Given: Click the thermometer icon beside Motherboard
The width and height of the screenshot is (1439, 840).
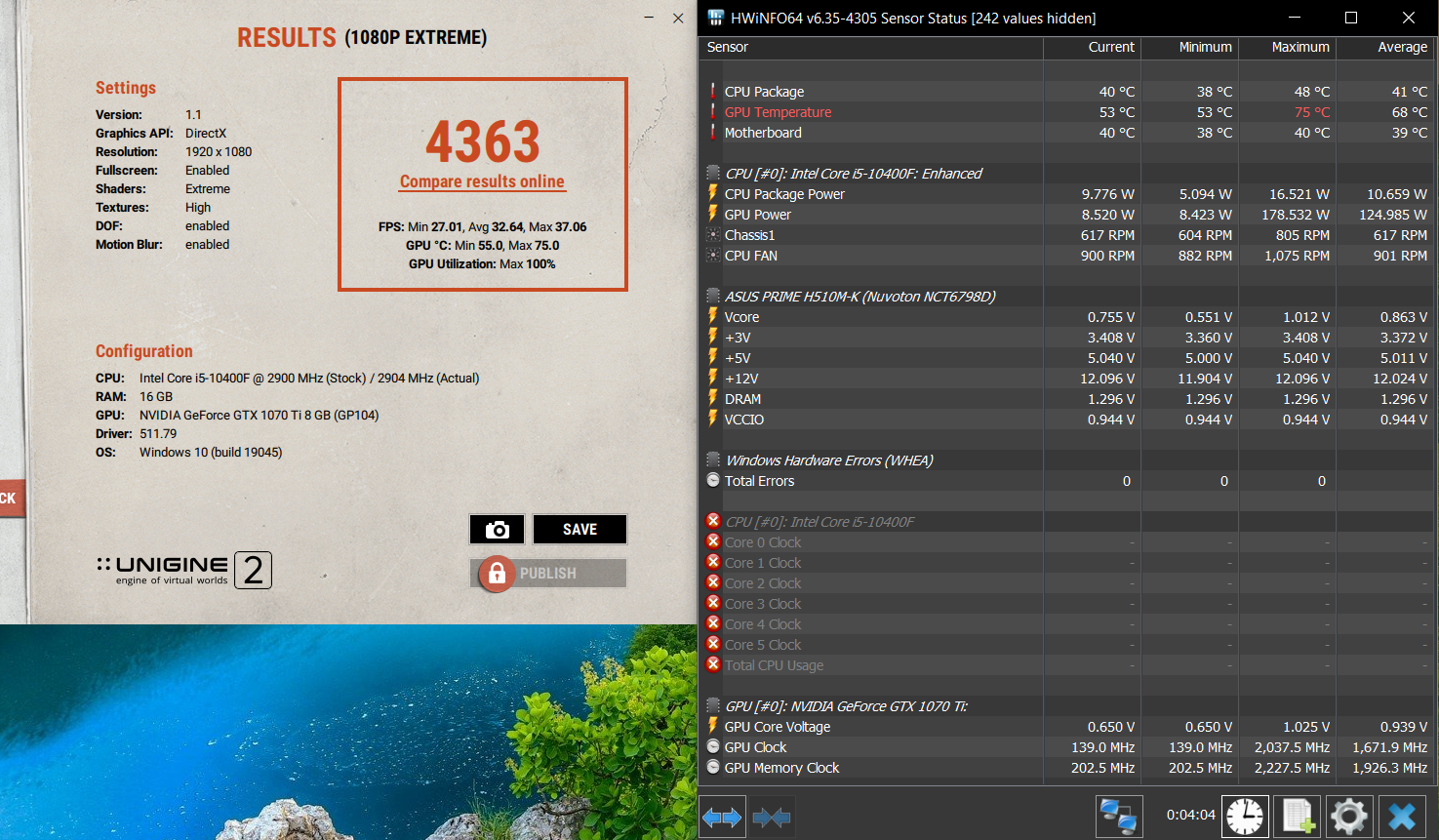Looking at the screenshot, I should 713,133.
